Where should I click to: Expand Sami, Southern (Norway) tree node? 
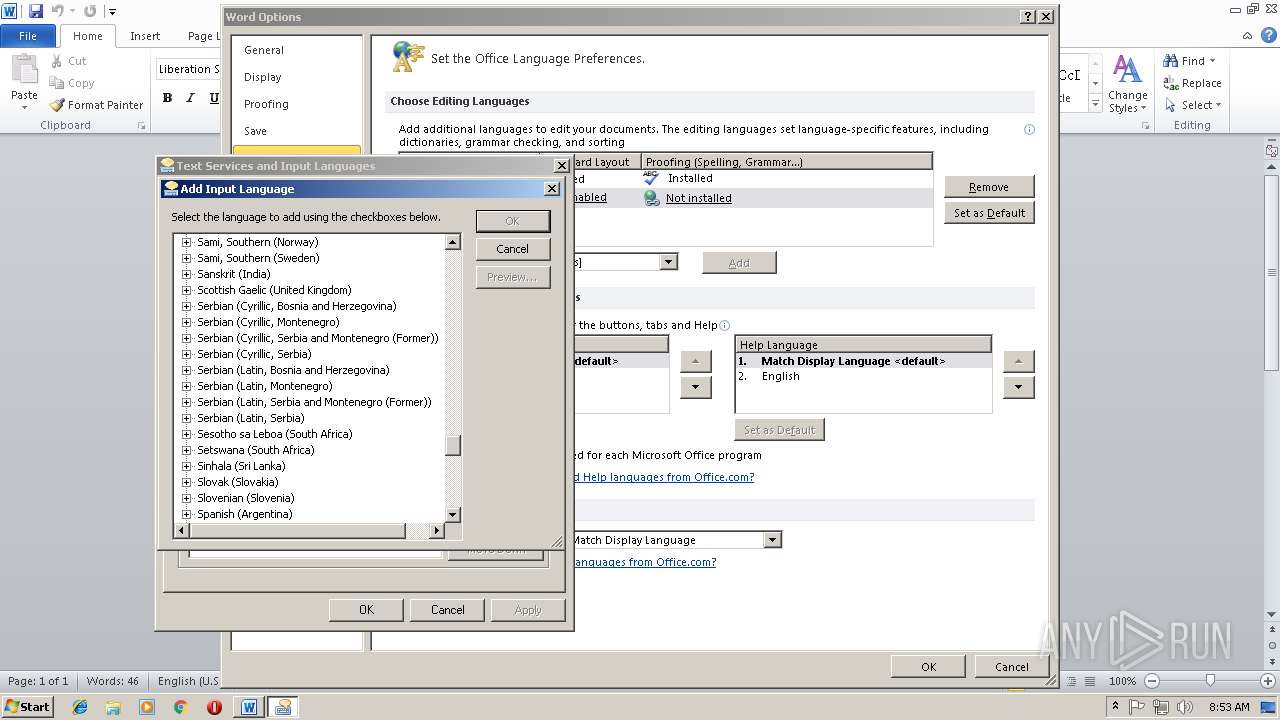(x=186, y=242)
